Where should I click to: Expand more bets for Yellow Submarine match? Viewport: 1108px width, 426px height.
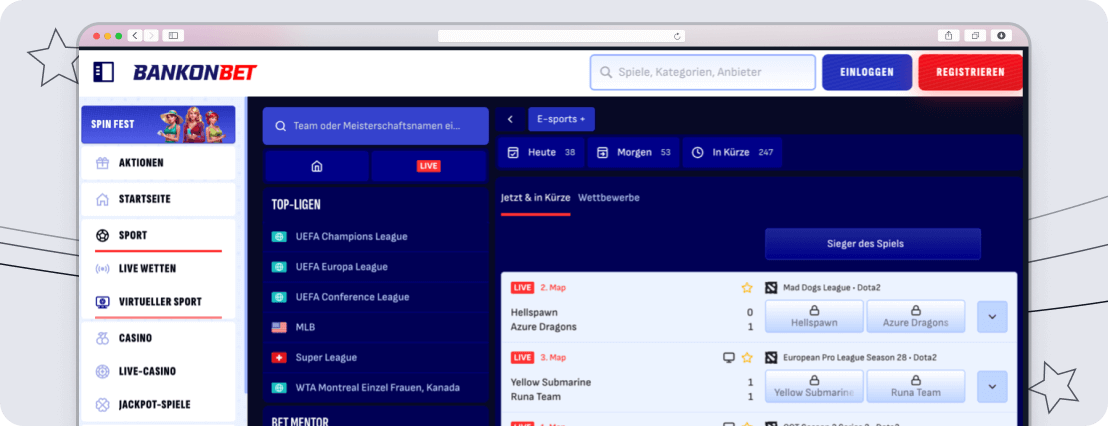point(992,386)
